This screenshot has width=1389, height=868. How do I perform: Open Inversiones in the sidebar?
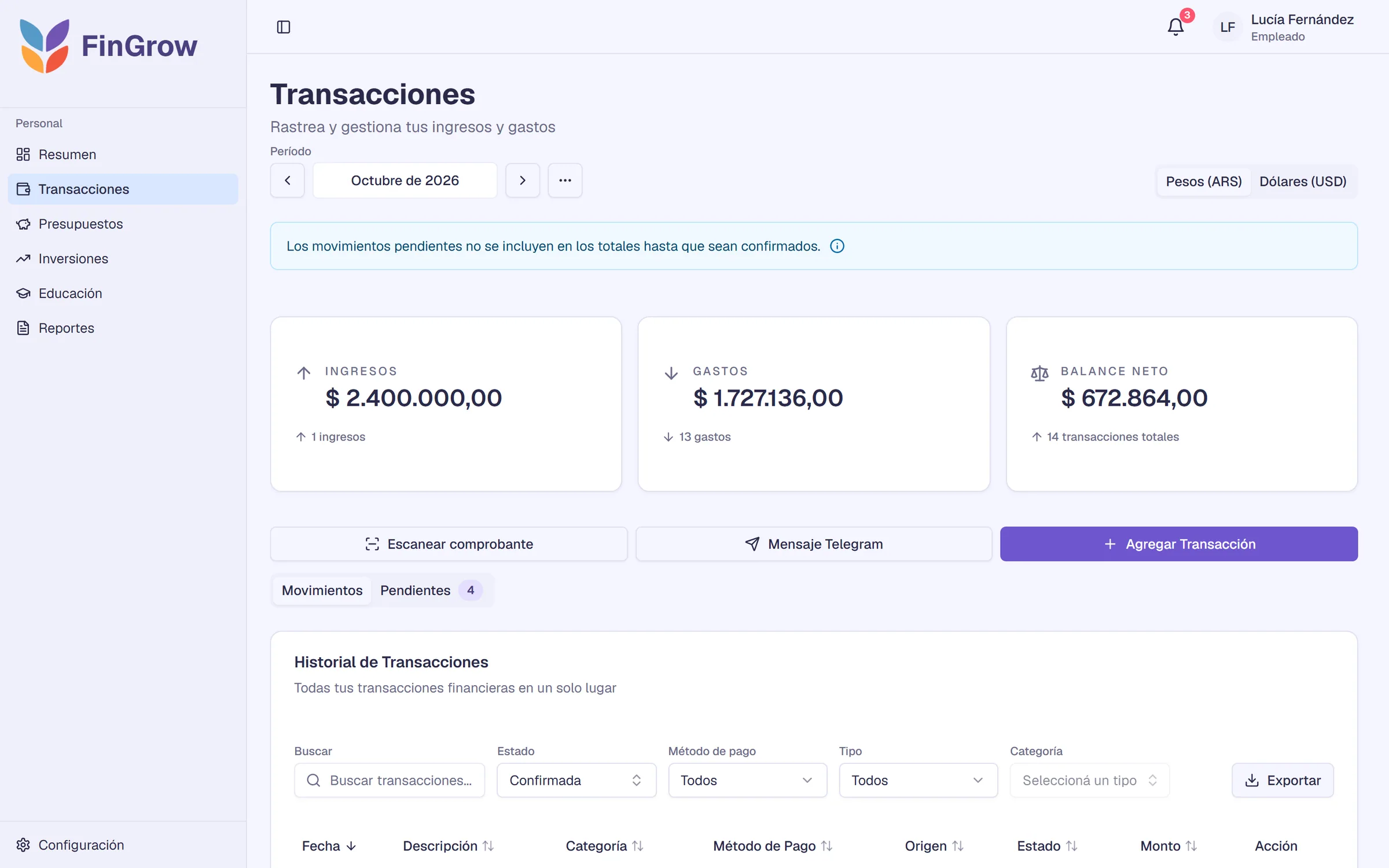pos(123,259)
